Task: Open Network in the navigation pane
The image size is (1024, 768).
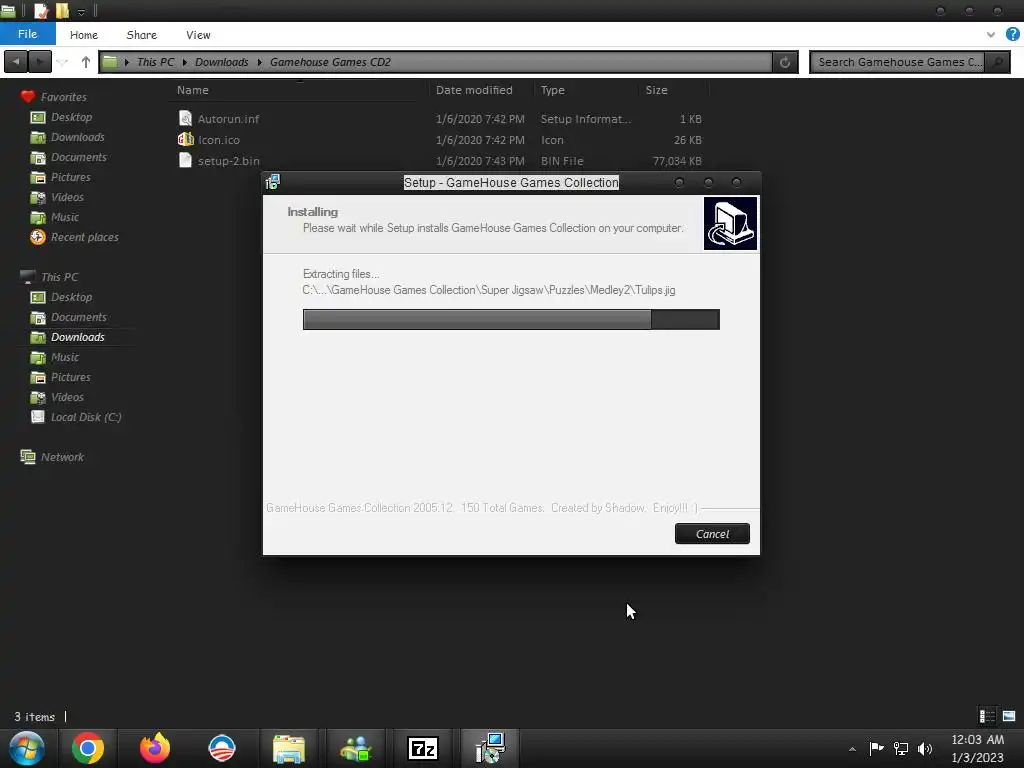Action: [62, 457]
